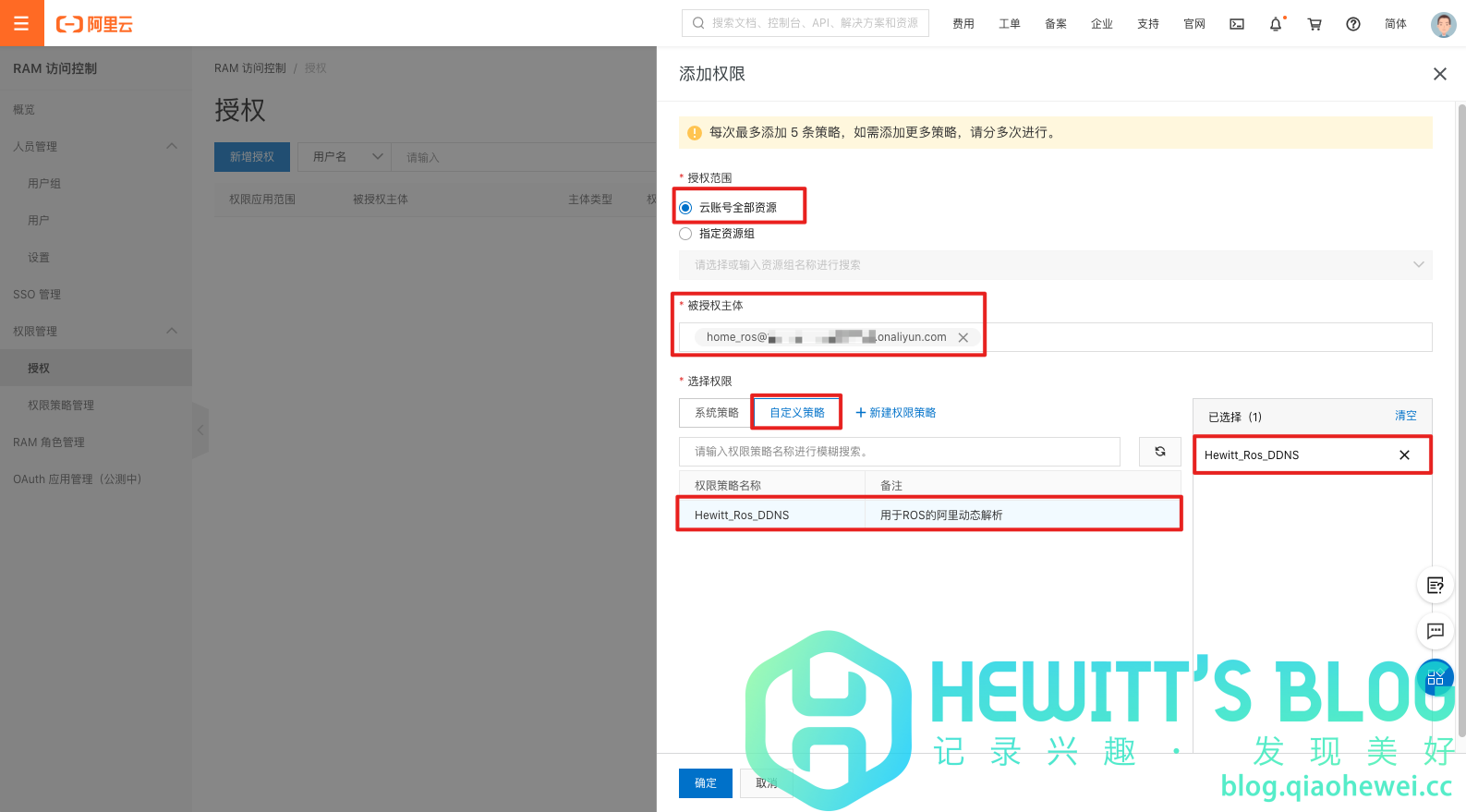The image size is (1466, 812).
Task: Open the hamburger menu in top-left
Action: (21, 23)
